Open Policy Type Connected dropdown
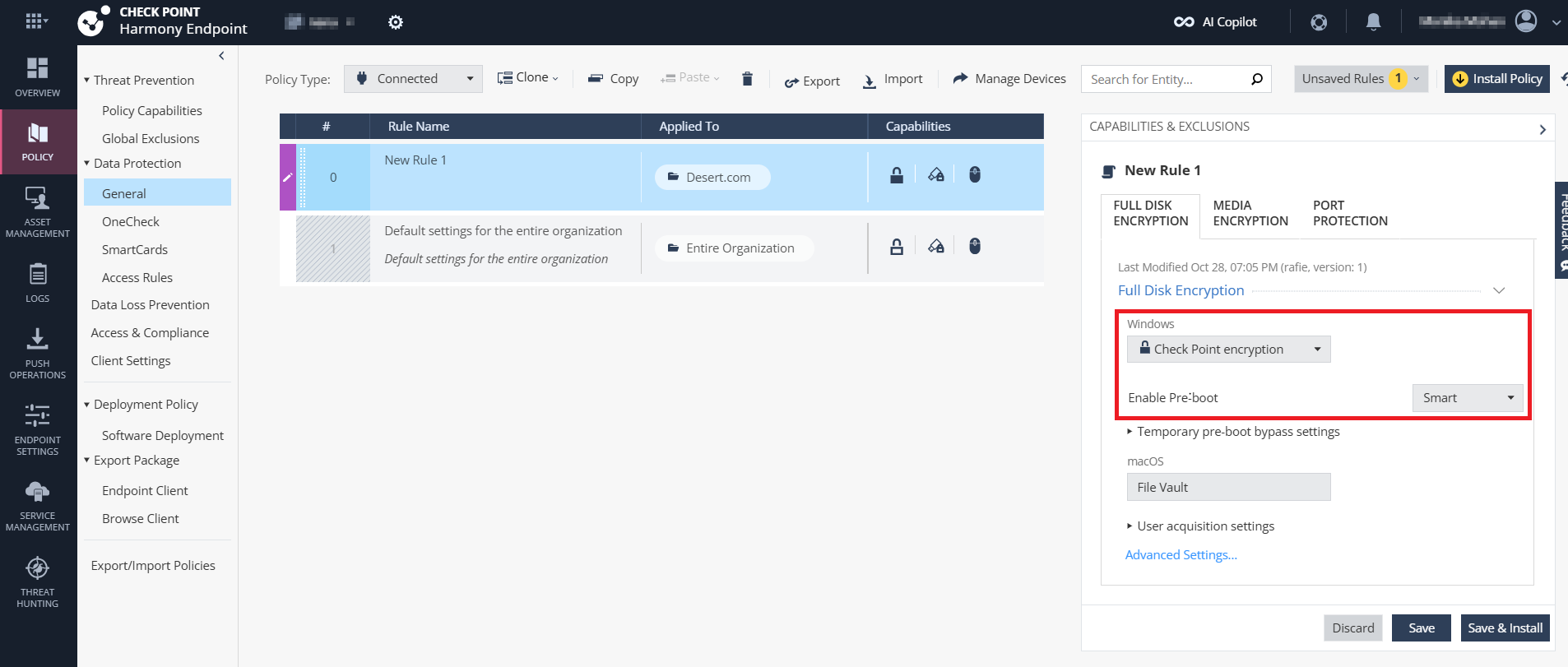The image size is (1568, 667). [x=413, y=79]
